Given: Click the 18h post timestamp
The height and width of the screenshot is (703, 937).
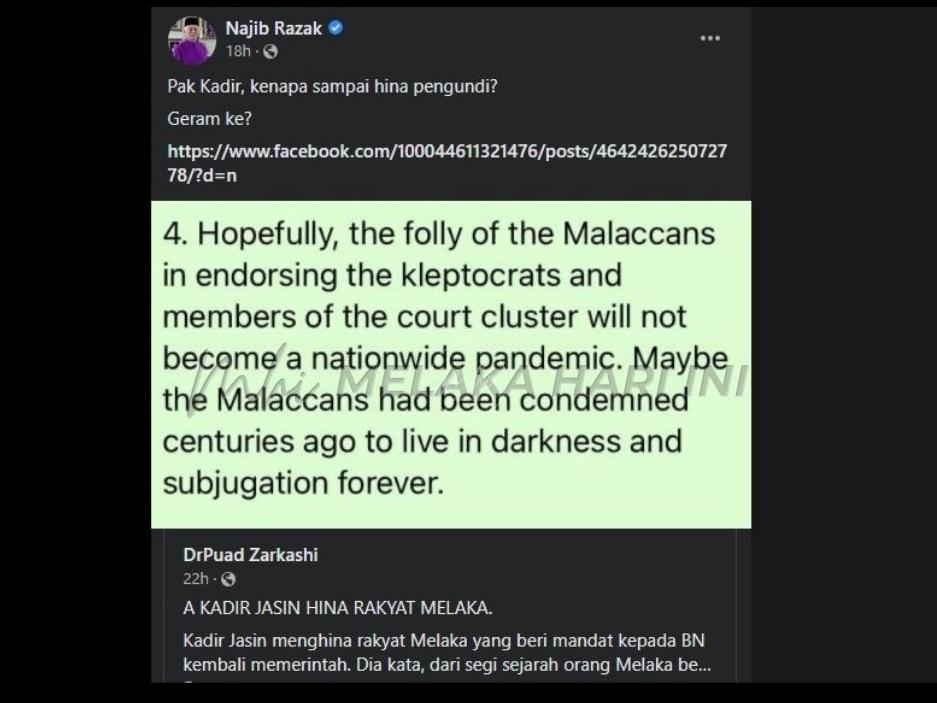Looking at the screenshot, I should pyautogui.click(x=238, y=51).
